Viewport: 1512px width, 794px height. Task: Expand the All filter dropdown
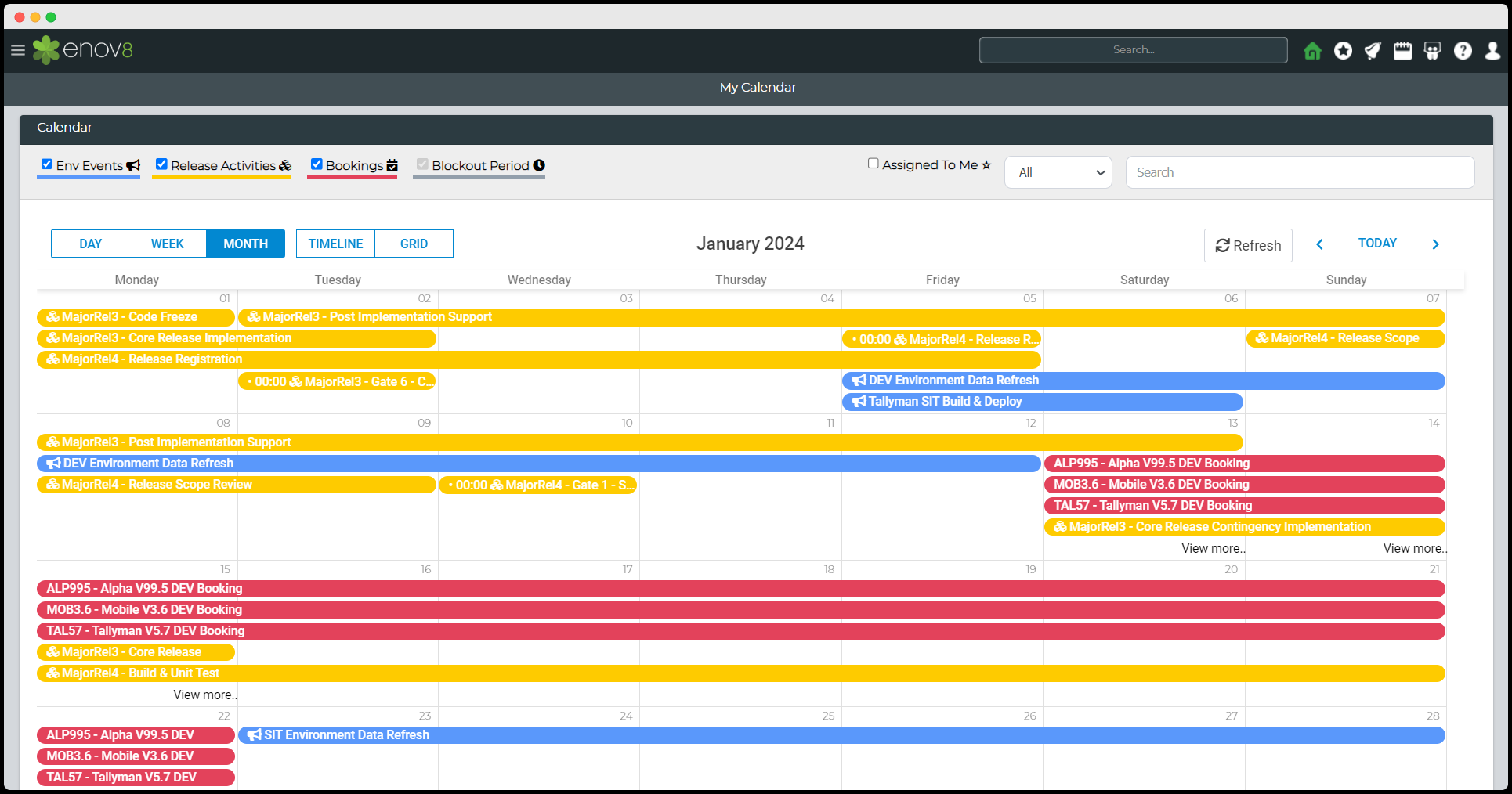coord(1058,172)
